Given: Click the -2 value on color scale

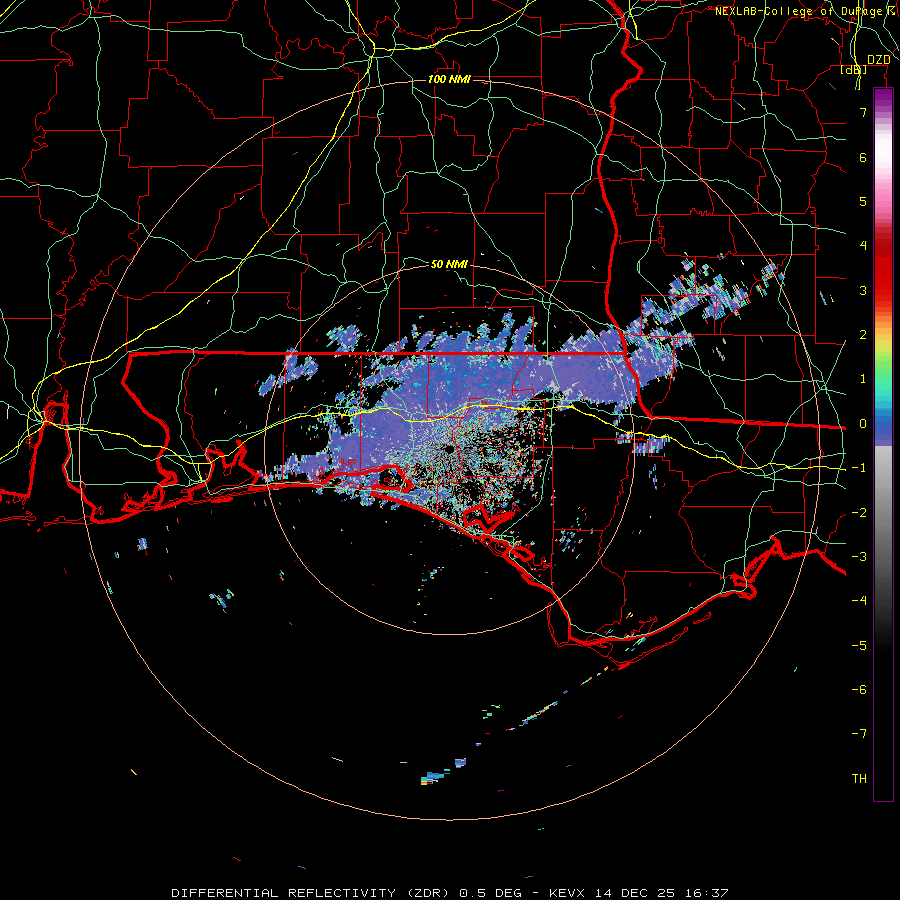Looking at the screenshot, I should click(859, 513).
